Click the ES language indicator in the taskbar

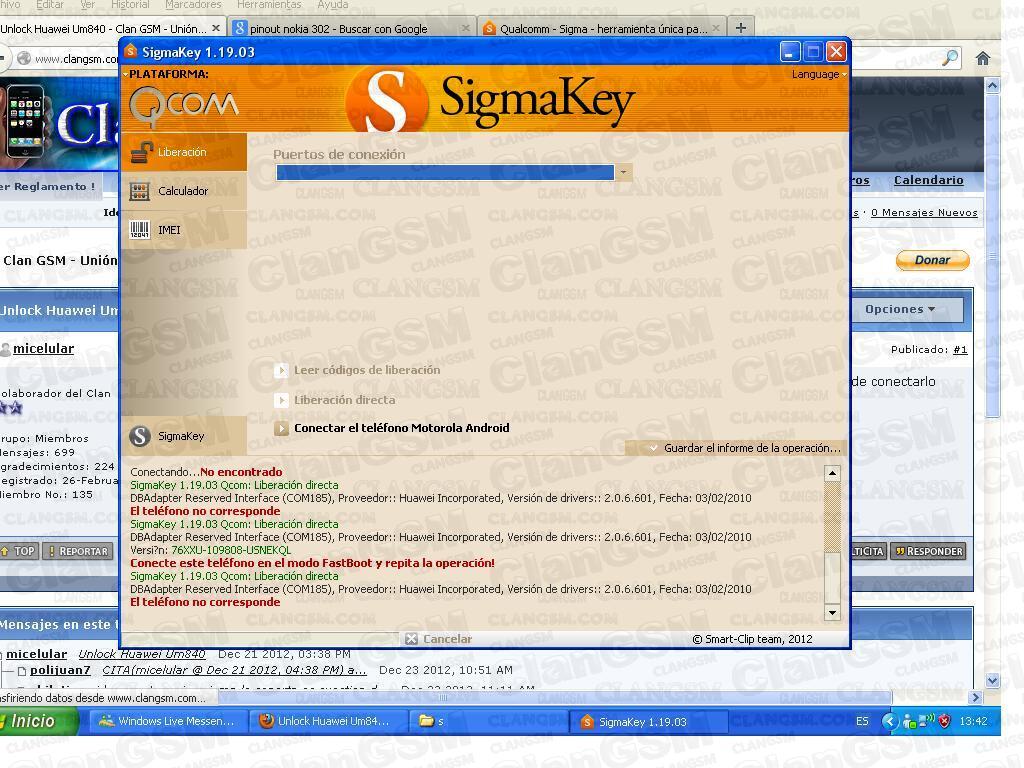[862, 722]
